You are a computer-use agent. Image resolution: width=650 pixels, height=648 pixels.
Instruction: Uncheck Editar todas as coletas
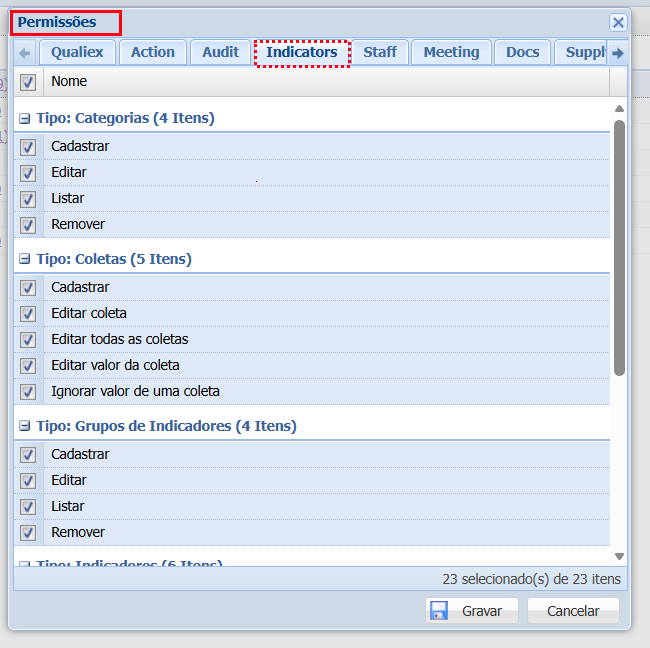click(x=28, y=340)
